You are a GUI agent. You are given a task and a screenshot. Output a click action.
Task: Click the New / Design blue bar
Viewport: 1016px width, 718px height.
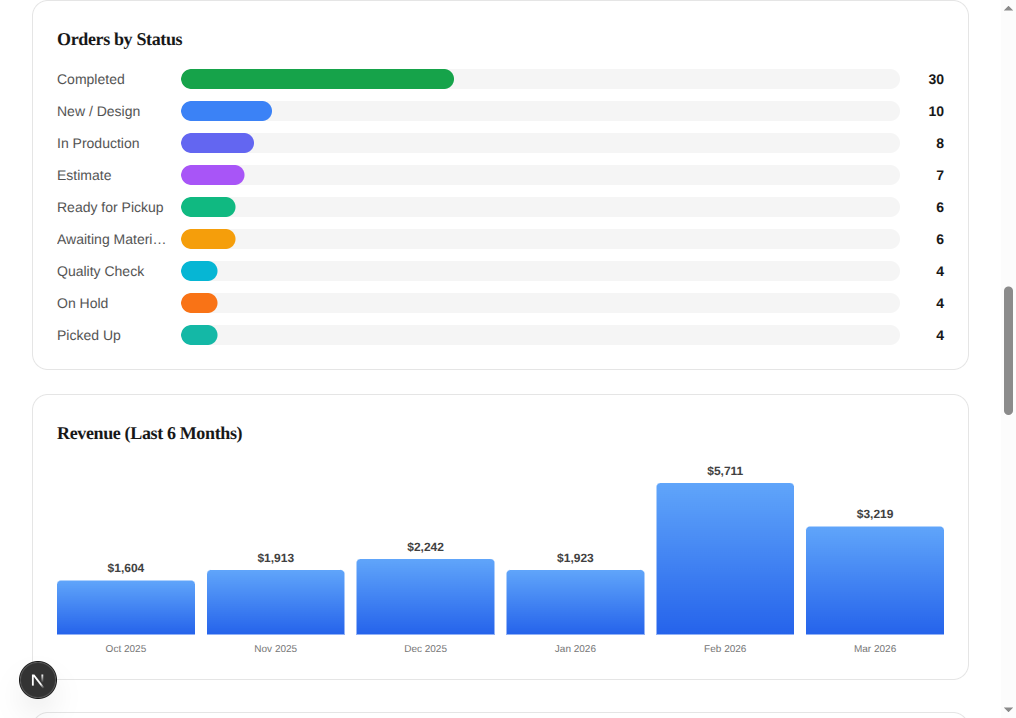[x=226, y=111]
